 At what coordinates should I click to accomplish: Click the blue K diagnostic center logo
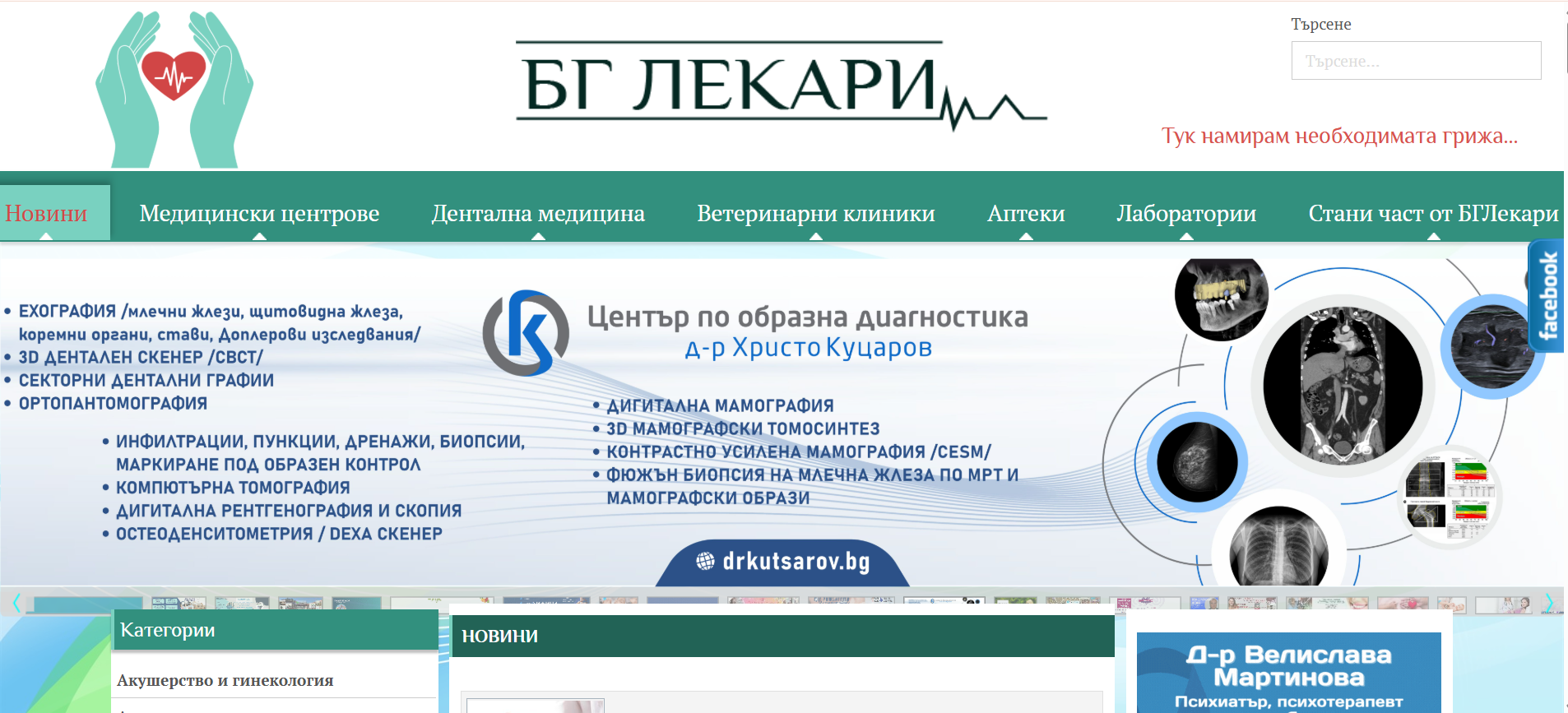click(527, 332)
